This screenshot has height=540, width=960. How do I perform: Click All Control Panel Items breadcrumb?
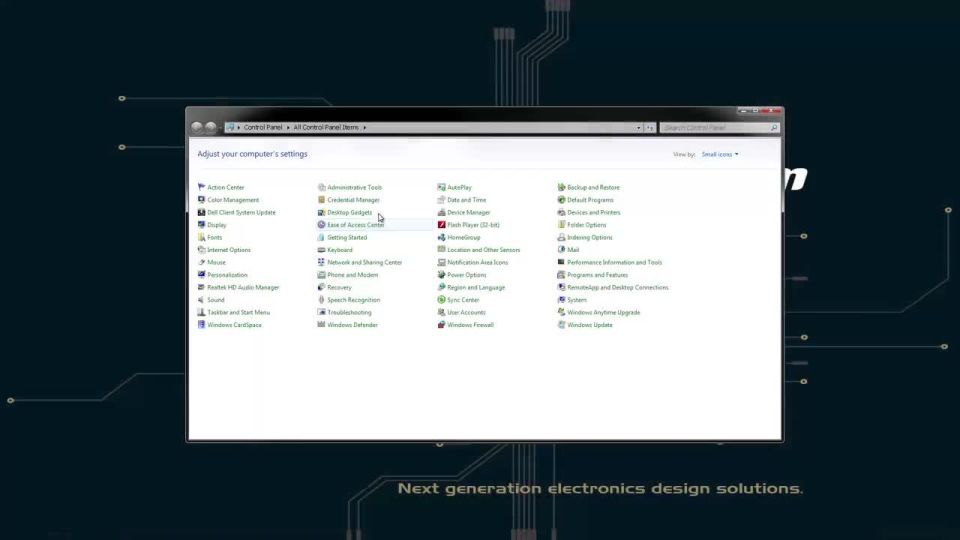[326, 127]
